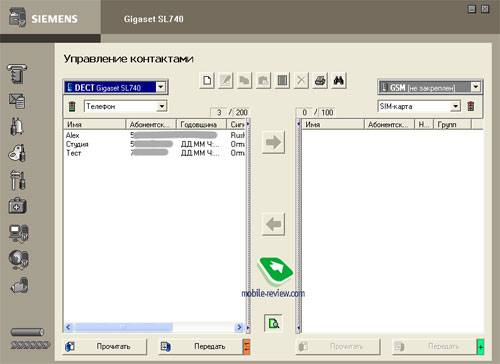Search contacts with the binoculars icon
500x364 pixels.
pos(339,81)
